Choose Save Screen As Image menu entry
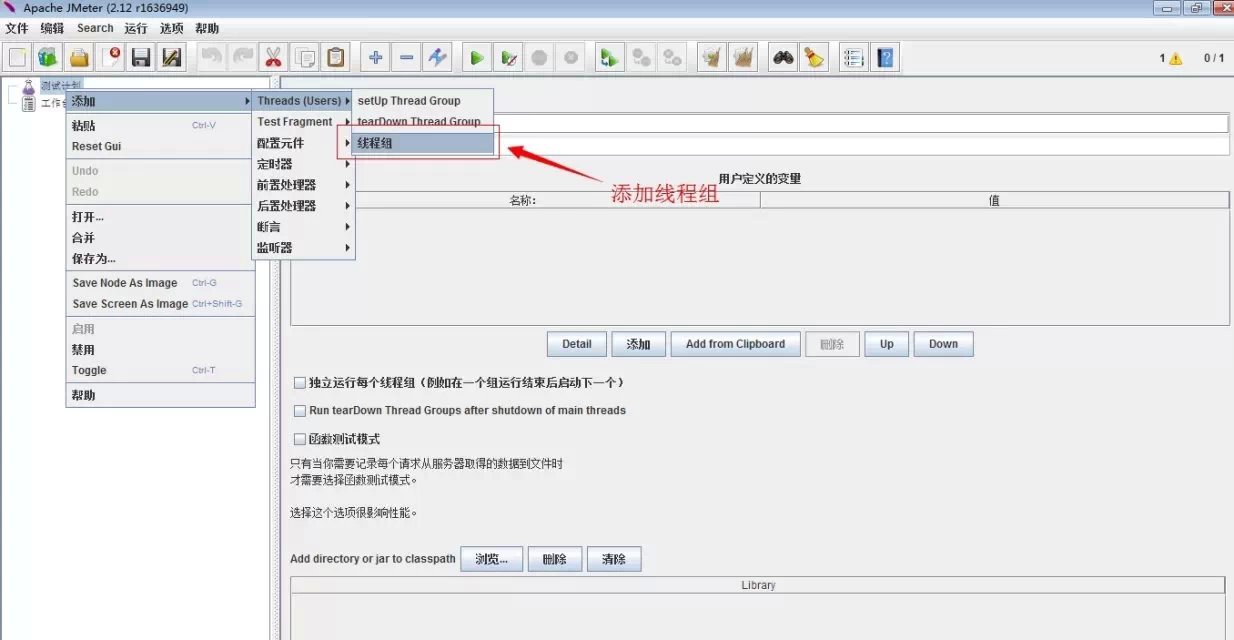Viewport: 1234px width, 640px height. (x=160, y=304)
